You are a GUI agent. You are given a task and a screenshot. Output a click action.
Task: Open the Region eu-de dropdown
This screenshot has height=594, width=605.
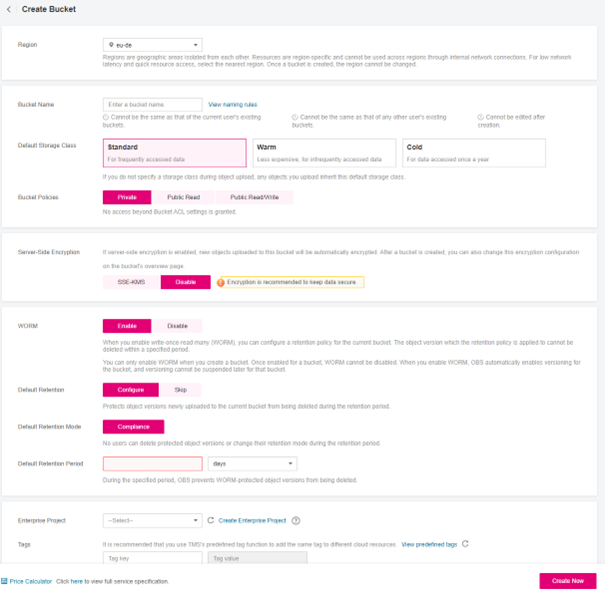153,45
